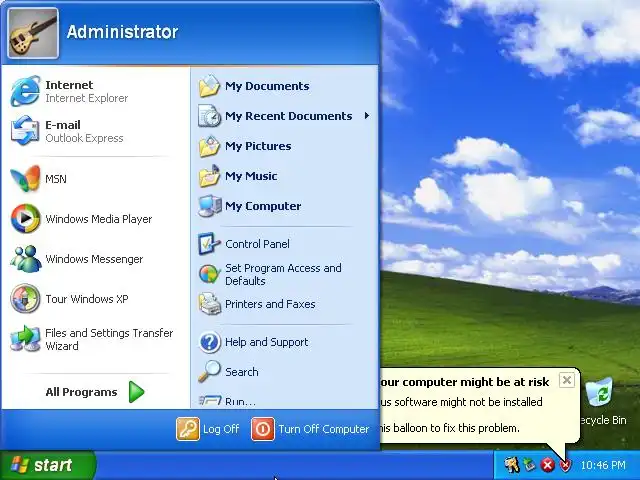Click the Log Off key icon
640x480 pixels.
188,429
